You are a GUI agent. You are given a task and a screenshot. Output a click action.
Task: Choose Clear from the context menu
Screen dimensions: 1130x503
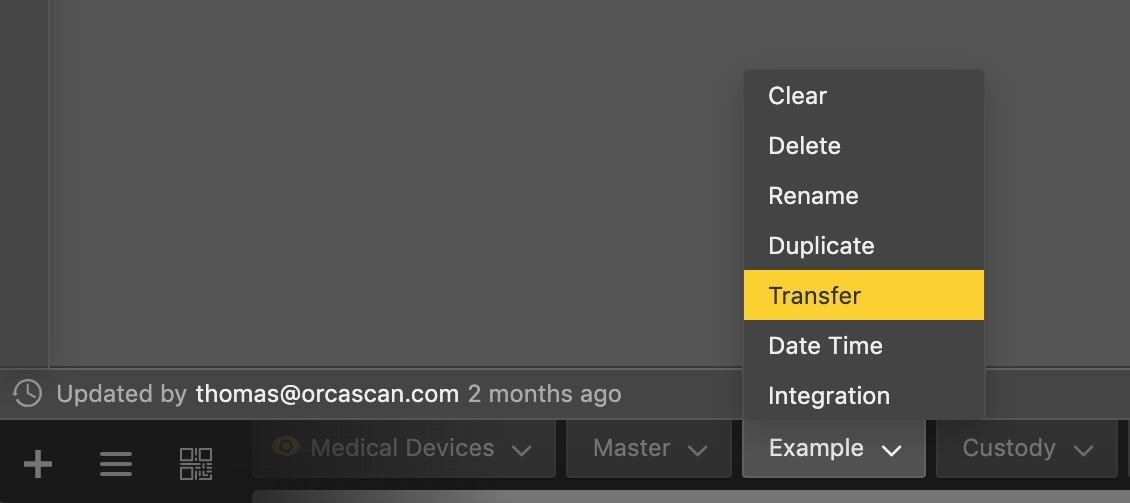tap(797, 96)
